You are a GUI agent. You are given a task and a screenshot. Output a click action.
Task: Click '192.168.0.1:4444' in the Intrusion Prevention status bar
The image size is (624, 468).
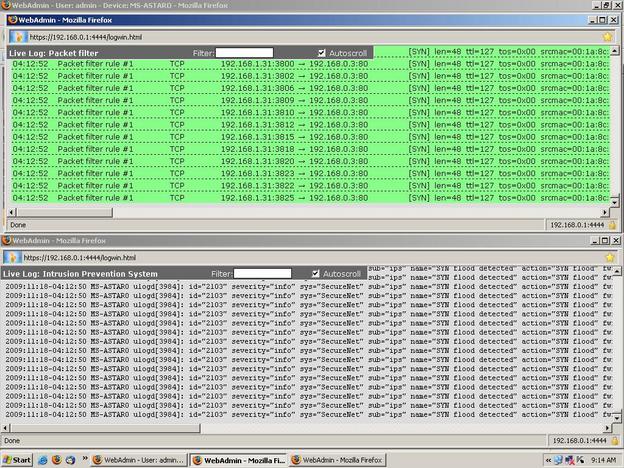(x=579, y=441)
